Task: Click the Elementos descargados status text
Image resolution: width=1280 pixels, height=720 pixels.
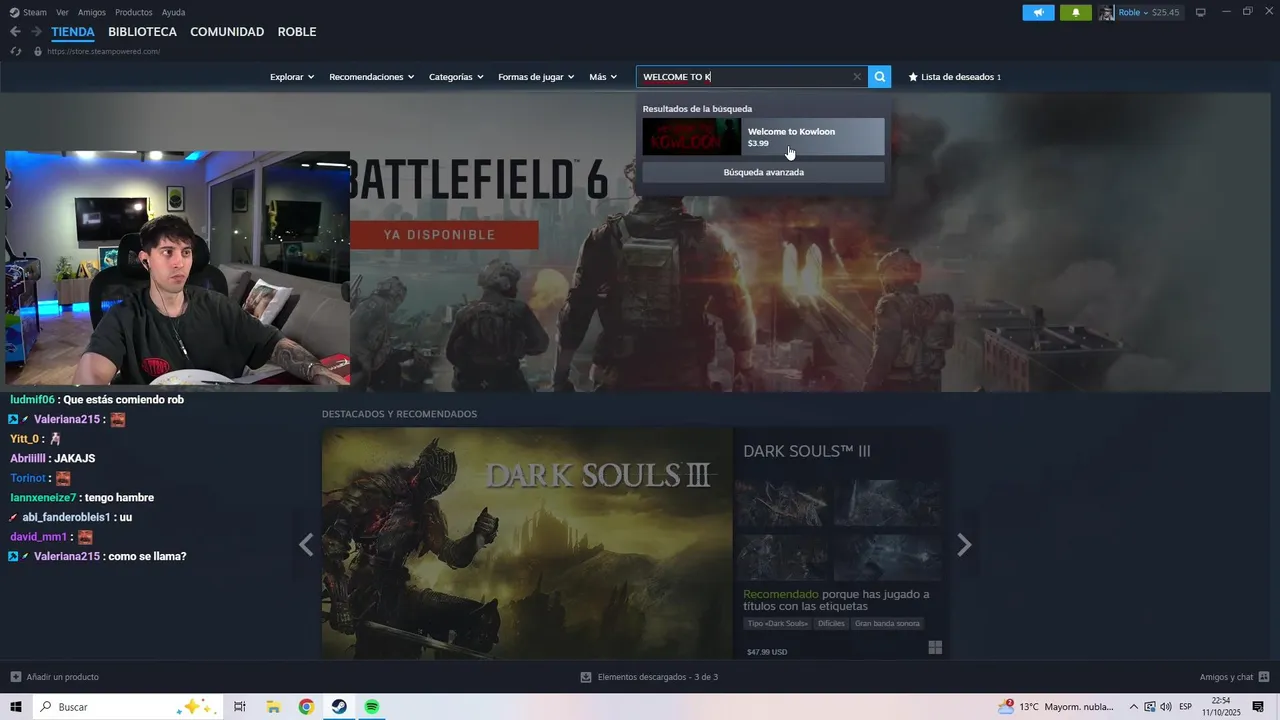Action: point(658,677)
